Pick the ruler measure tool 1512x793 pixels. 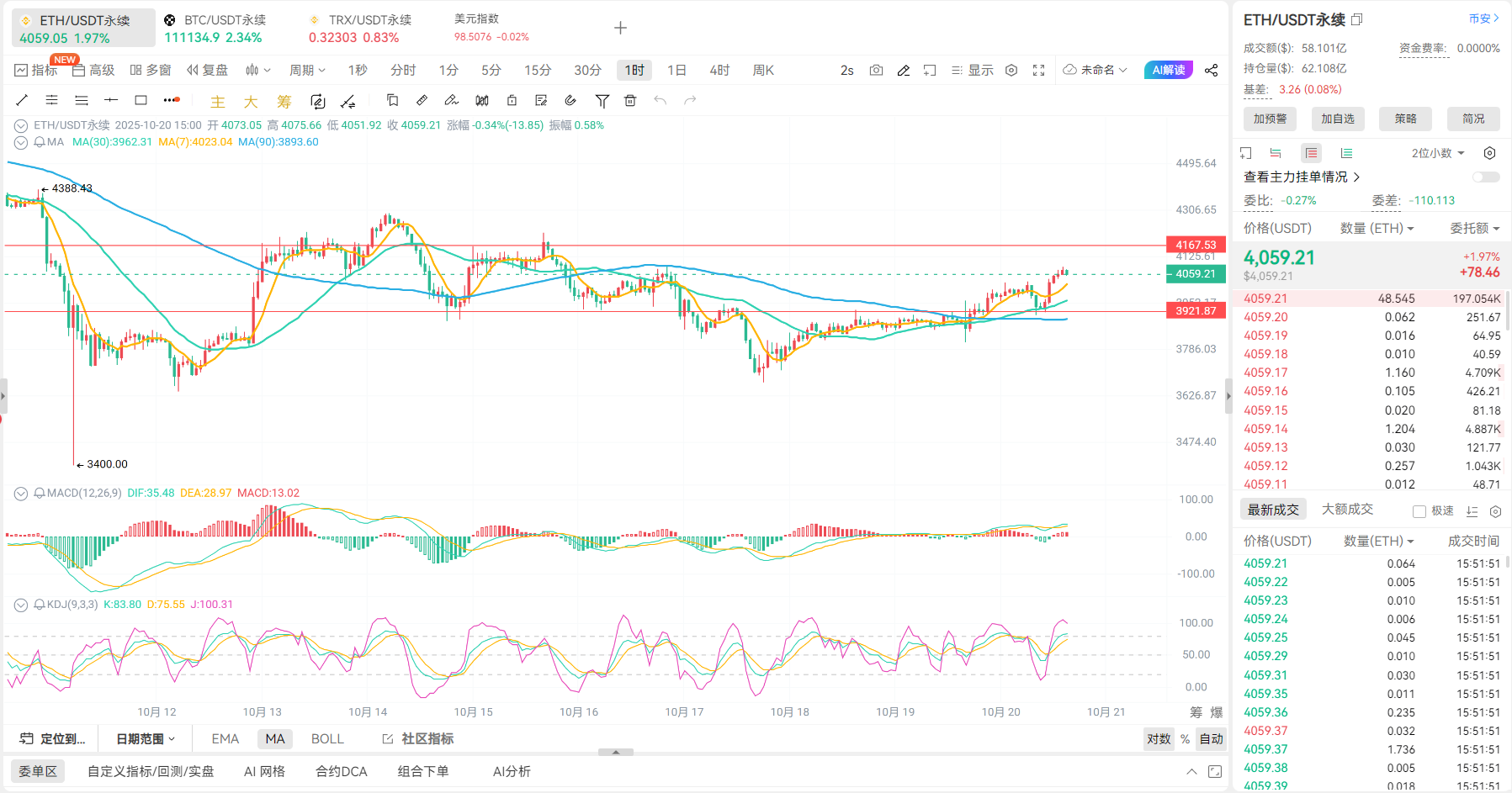[422, 100]
